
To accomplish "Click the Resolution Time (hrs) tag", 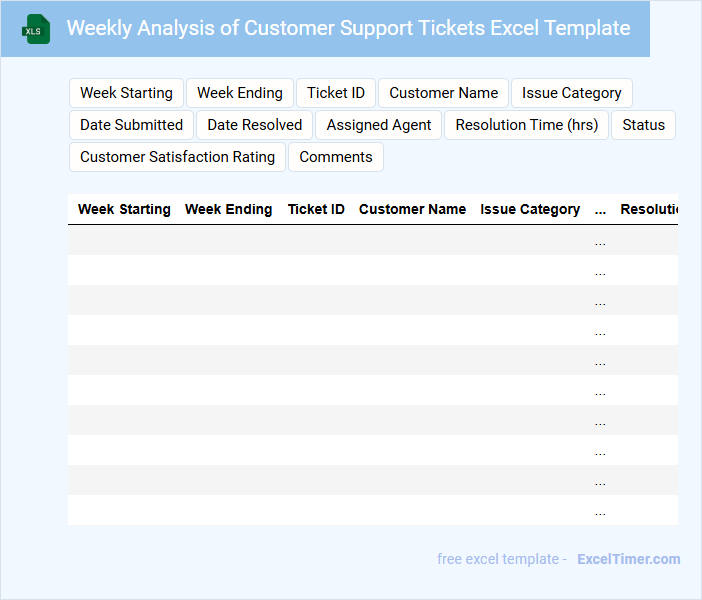I will pyautogui.click(x=526, y=125).
